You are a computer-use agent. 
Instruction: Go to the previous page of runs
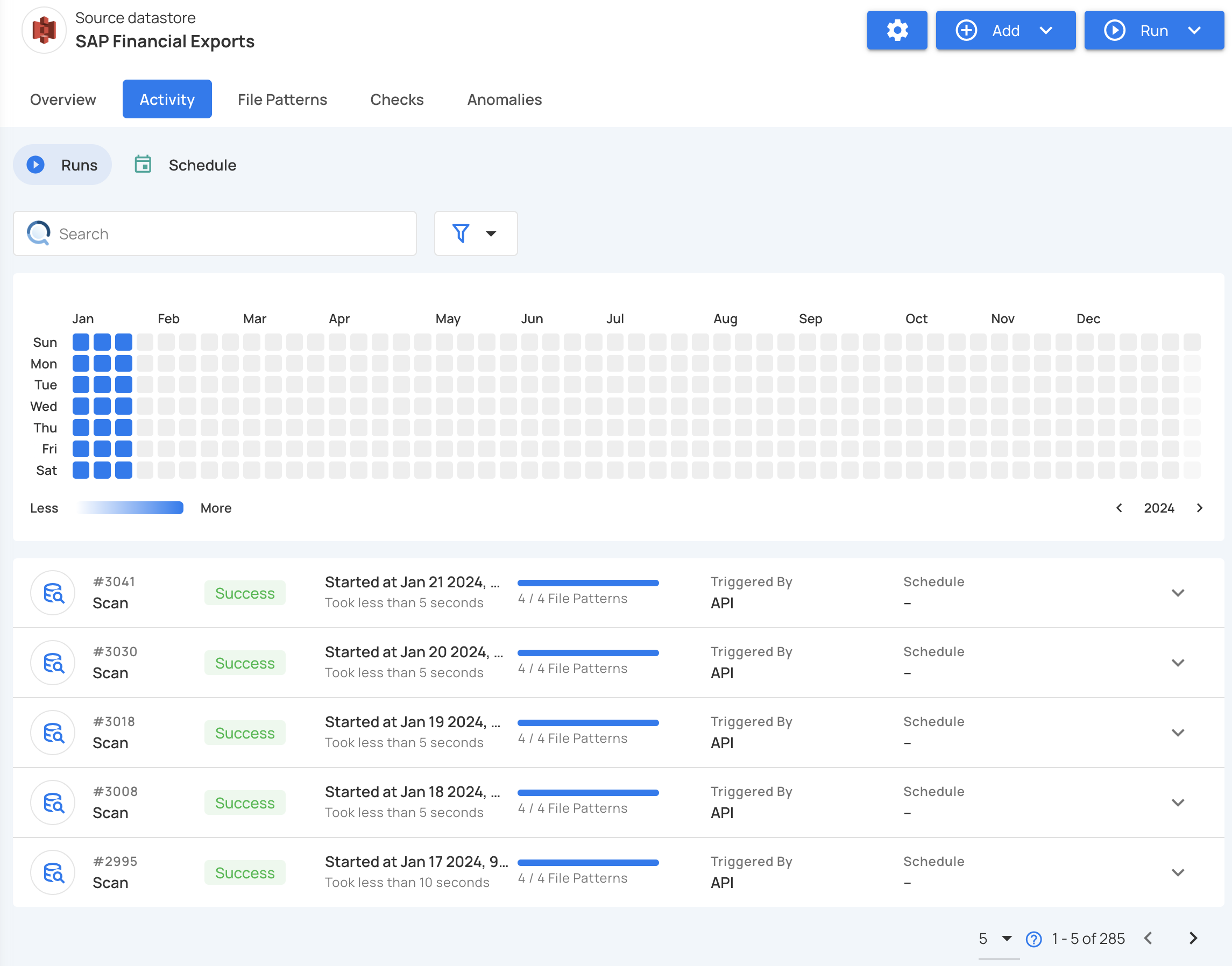[1148, 938]
